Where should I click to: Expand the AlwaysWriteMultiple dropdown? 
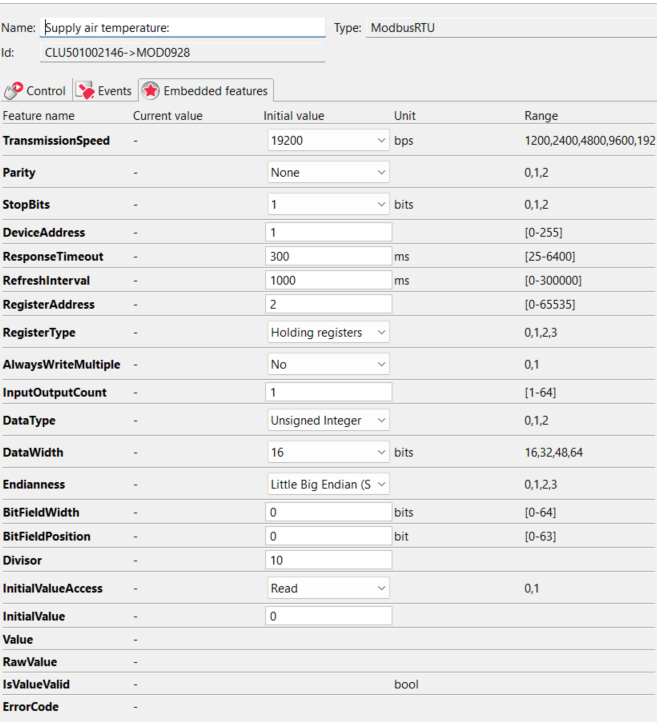(328, 364)
